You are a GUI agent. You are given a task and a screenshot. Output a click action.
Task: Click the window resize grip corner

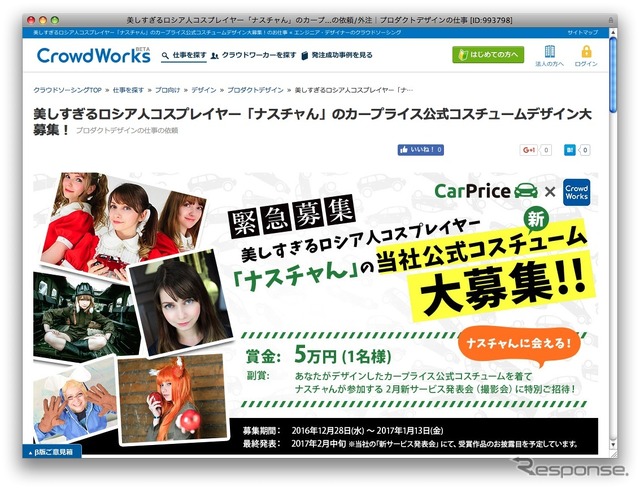pyautogui.click(x=613, y=453)
